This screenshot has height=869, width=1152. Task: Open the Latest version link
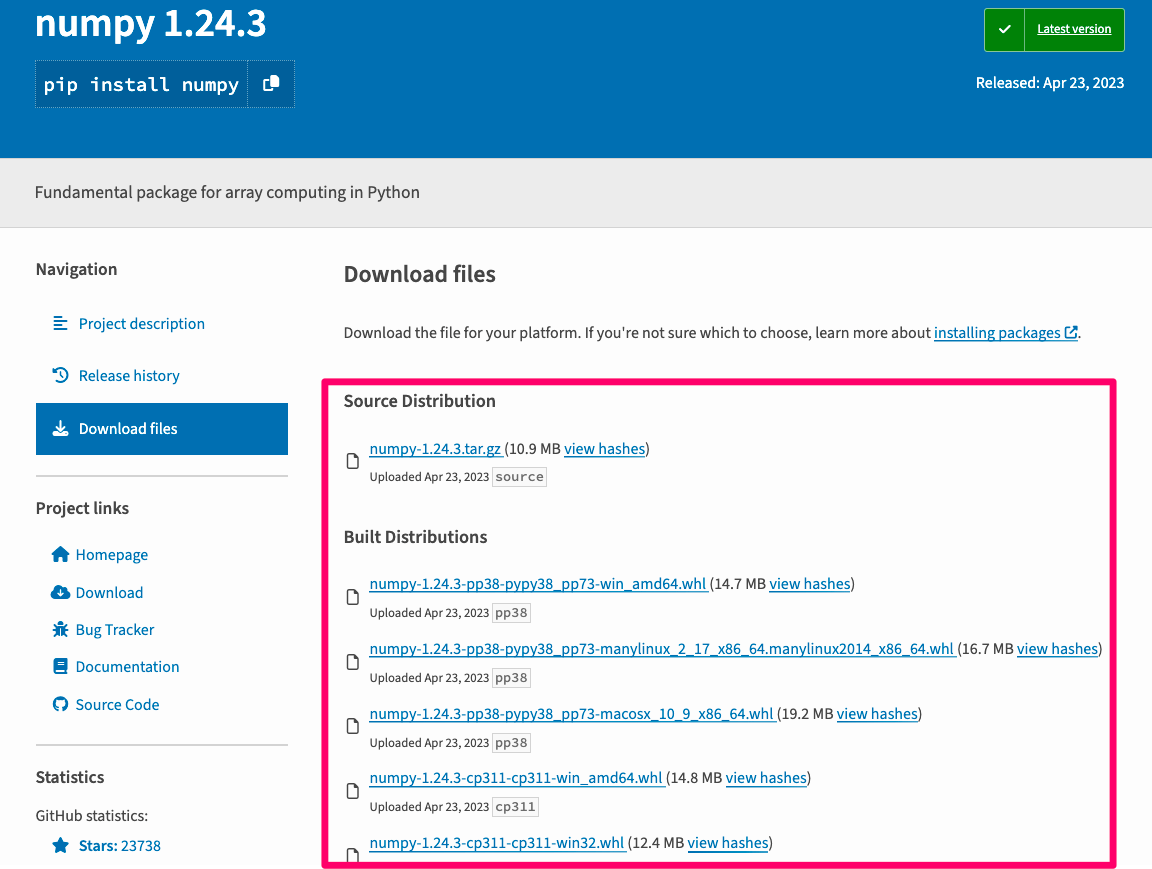click(x=1073, y=29)
